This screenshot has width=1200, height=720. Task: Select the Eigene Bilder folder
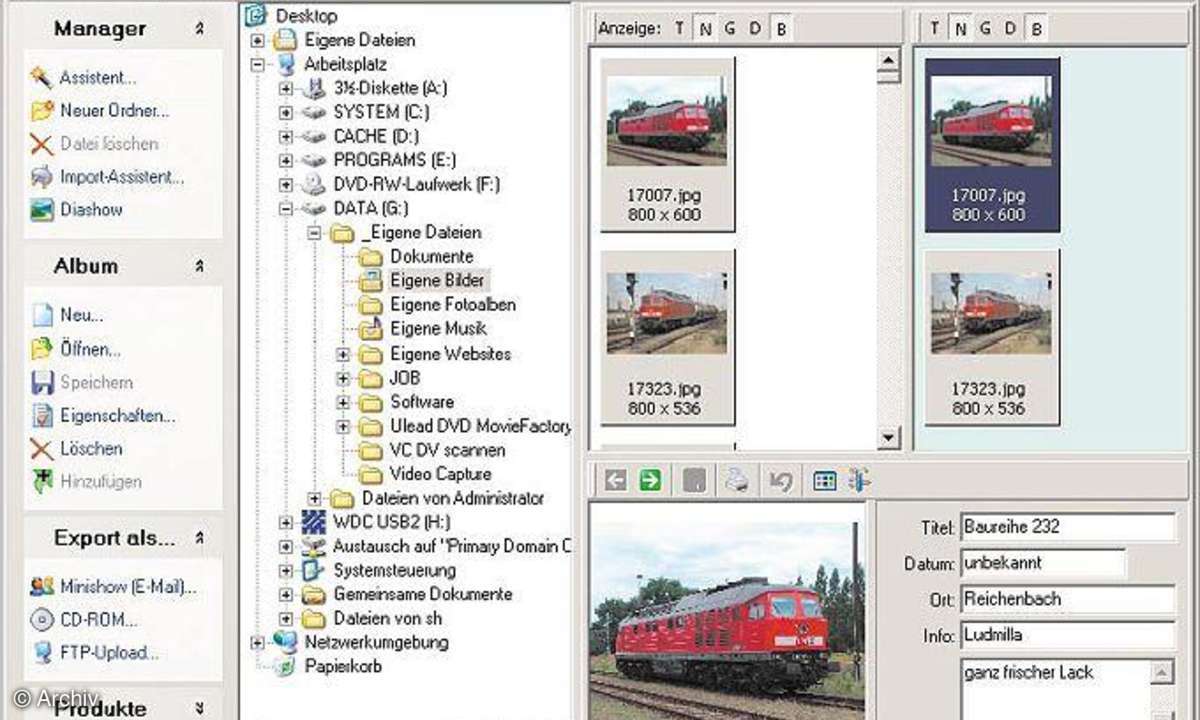[438, 281]
